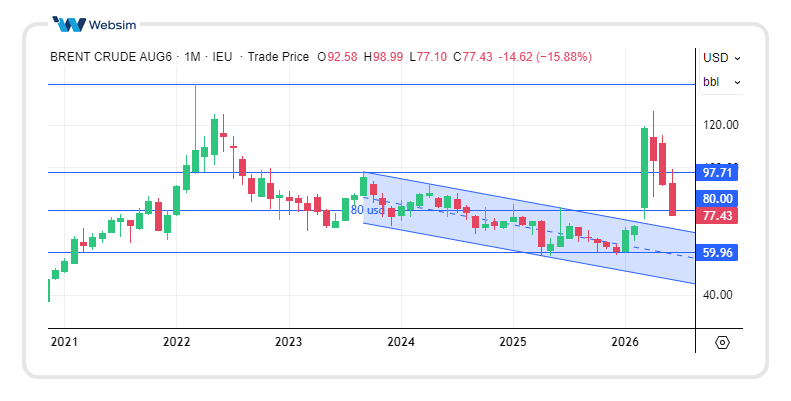Viewport: 791px width, 401px height.
Task: Click the Websim brand name text
Action: point(112,25)
